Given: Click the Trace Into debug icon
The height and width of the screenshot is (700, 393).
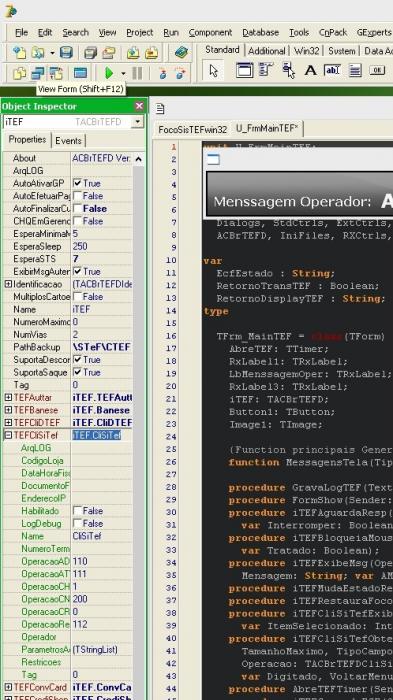Looking at the screenshot, I should tap(162, 73).
